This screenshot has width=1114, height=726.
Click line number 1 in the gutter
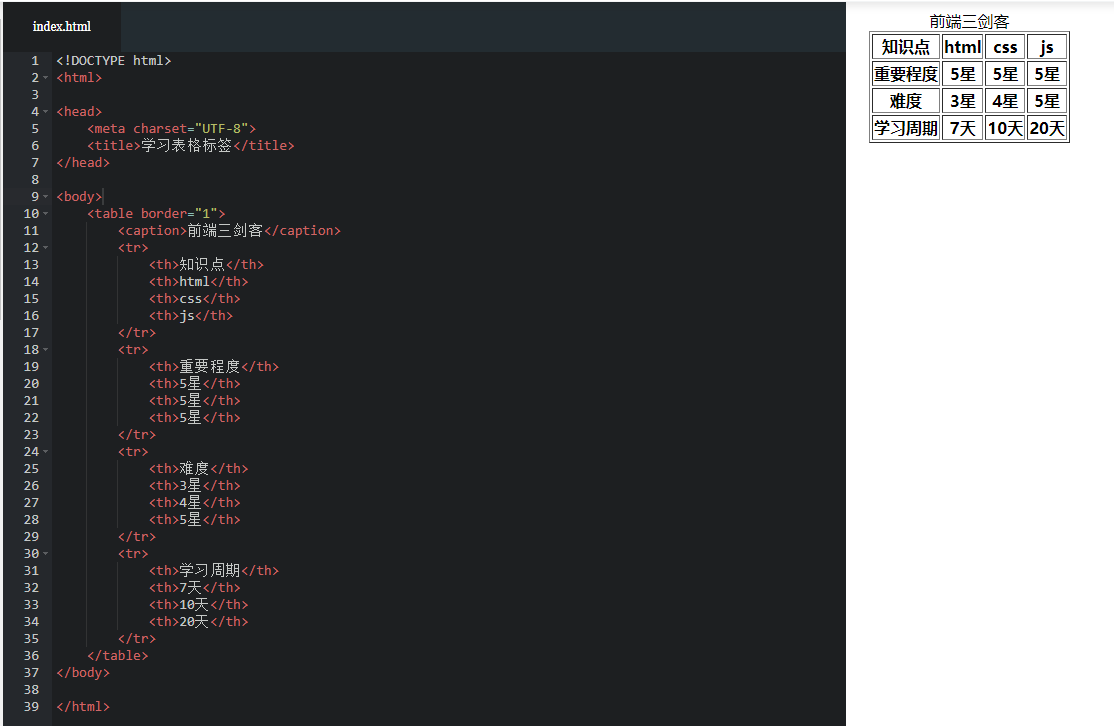(x=34, y=61)
